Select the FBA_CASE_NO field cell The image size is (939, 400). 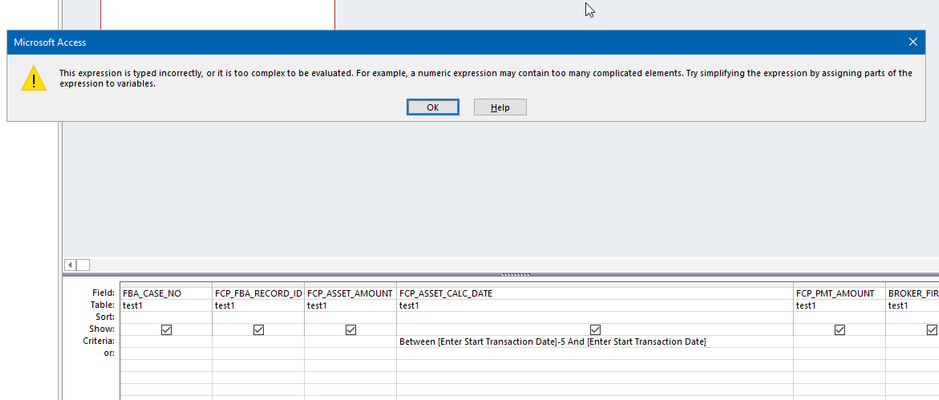[166, 293]
